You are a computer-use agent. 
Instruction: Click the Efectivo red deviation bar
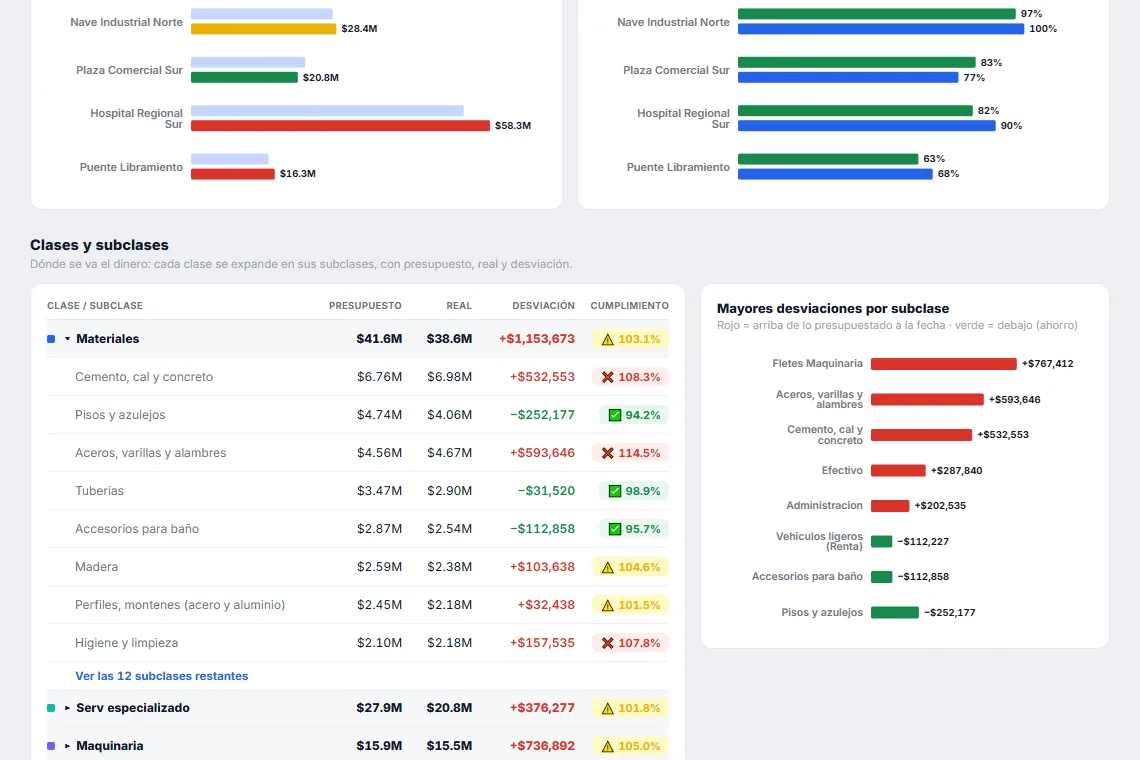click(x=898, y=471)
